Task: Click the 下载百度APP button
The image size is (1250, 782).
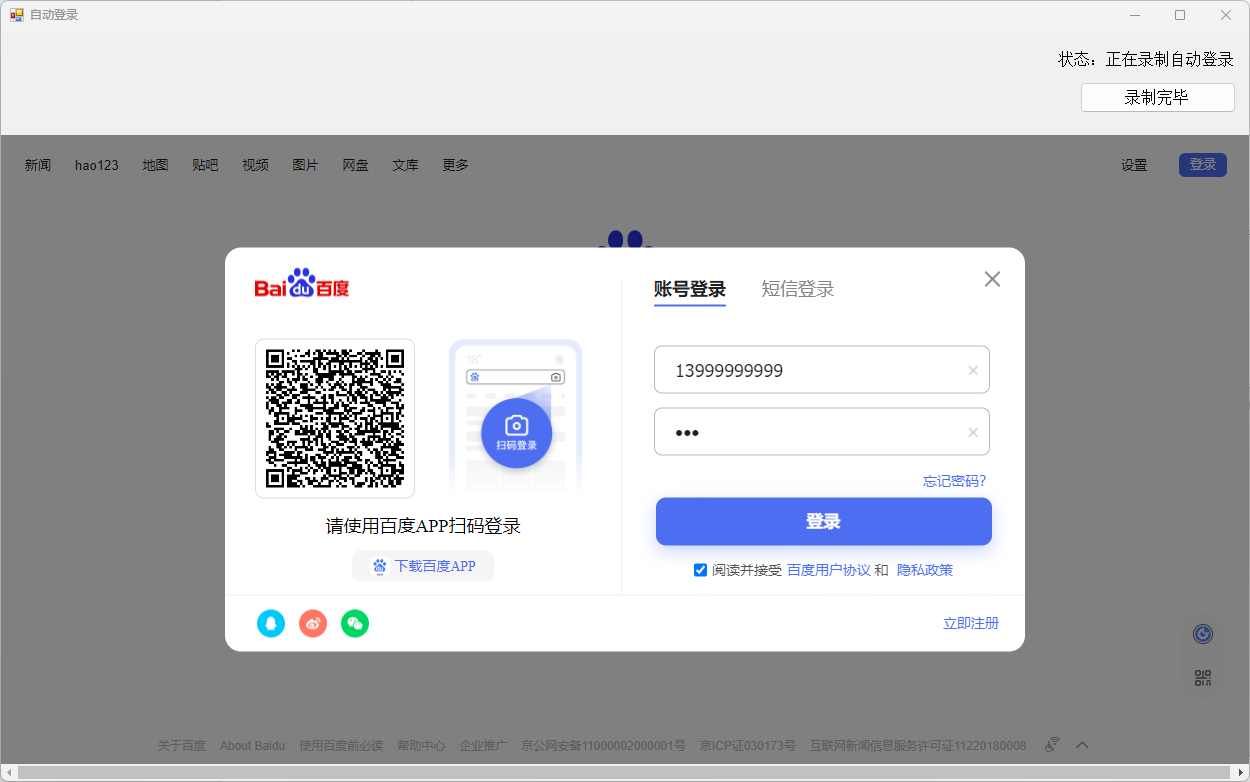Action: tap(423, 566)
